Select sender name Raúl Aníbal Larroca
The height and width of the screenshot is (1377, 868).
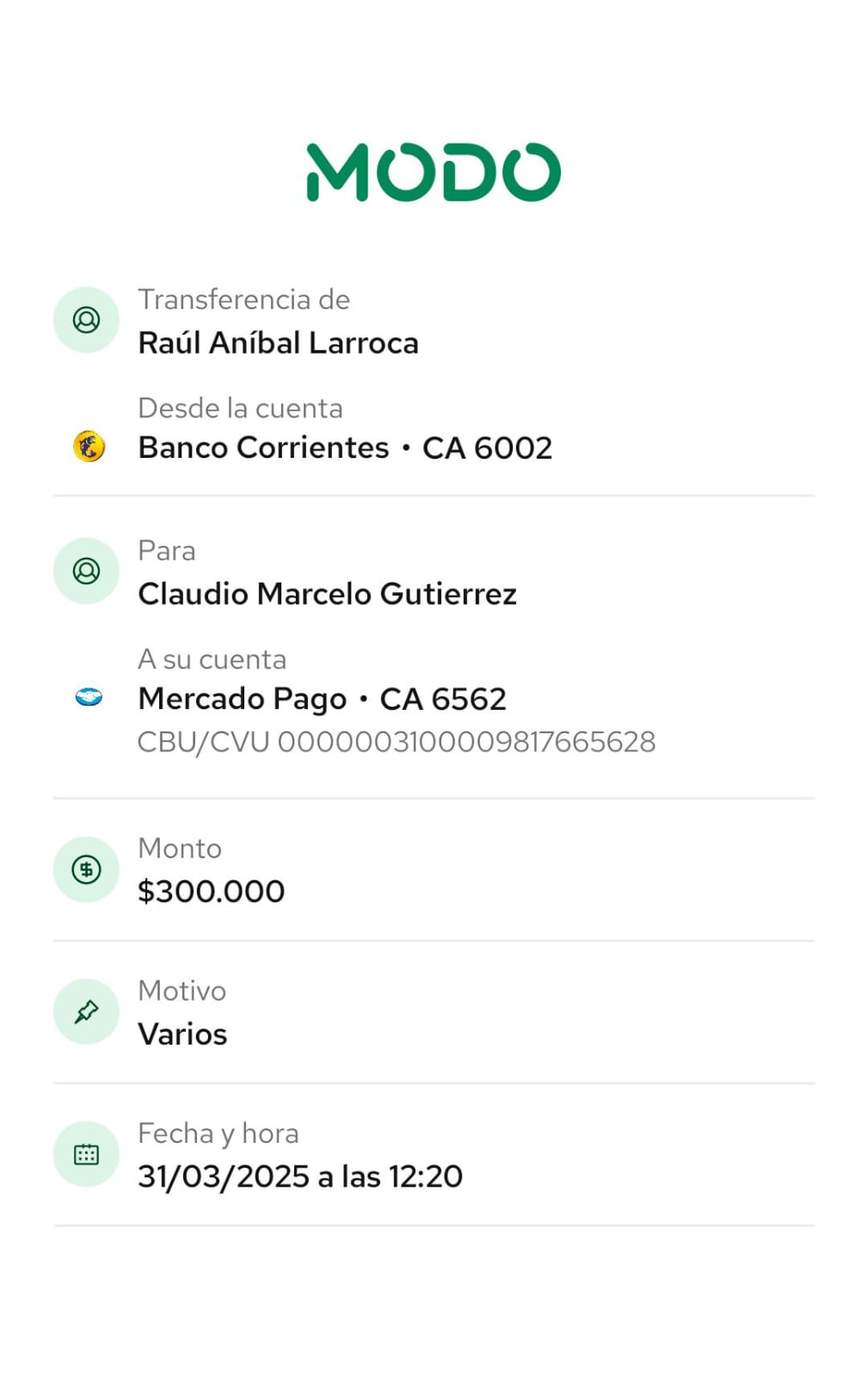tap(278, 343)
